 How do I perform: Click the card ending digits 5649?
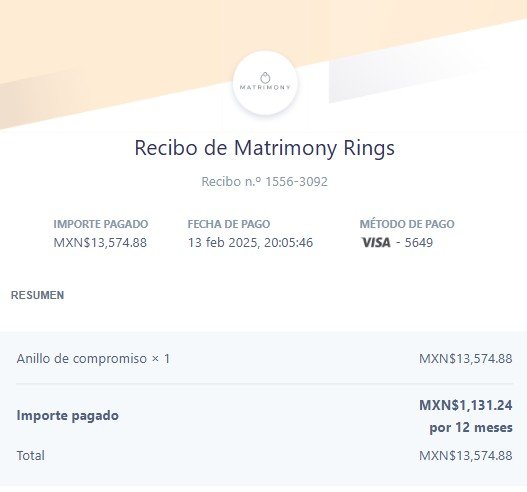tap(418, 243)
